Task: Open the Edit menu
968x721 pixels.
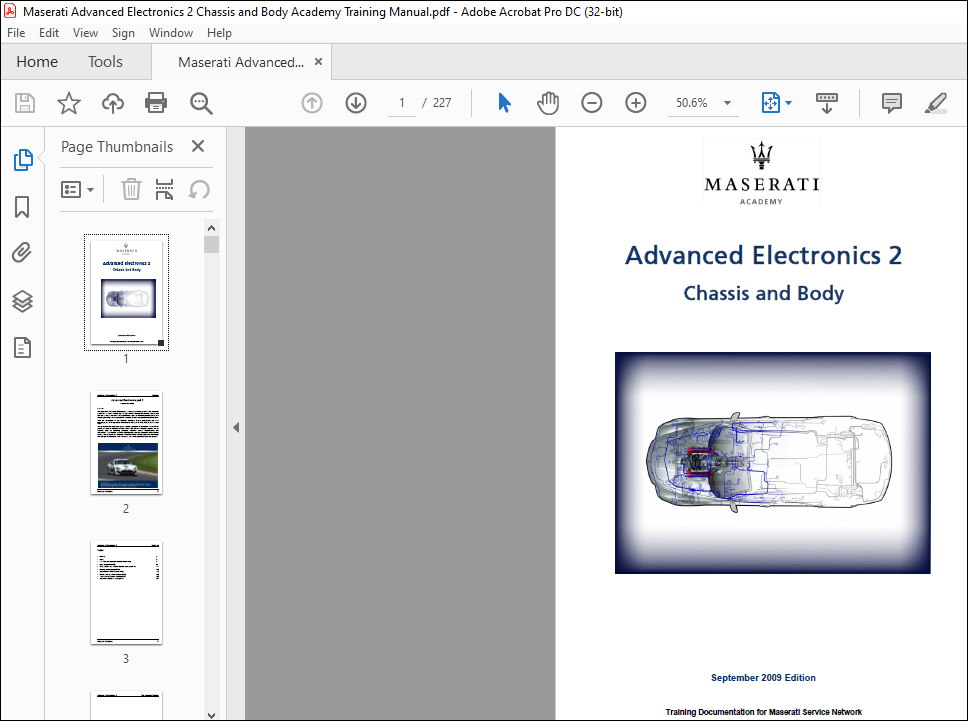Action: (x=49, y=33)
